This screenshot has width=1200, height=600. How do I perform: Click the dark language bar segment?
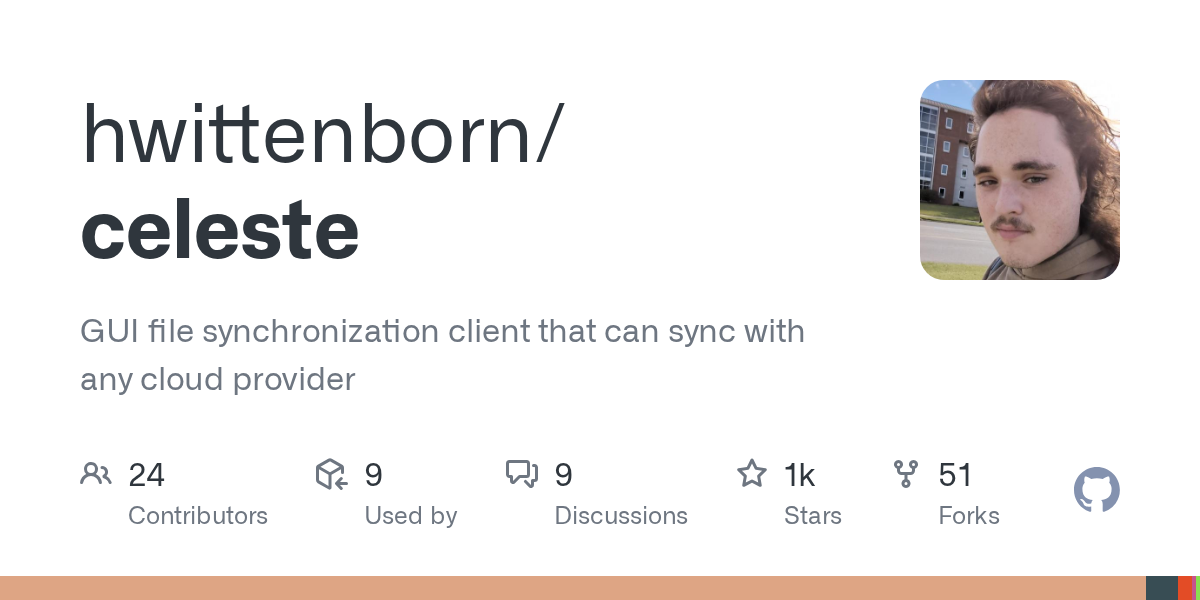1162,588
